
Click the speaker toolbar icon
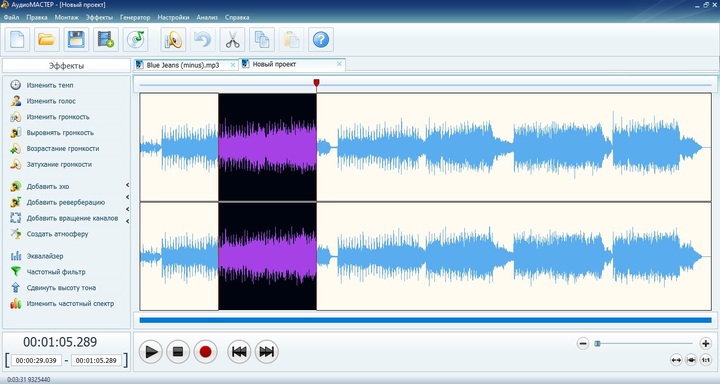[173, 40]
